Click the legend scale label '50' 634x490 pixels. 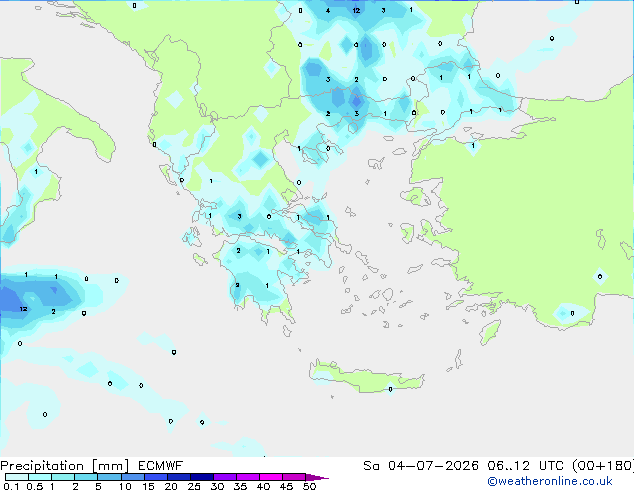(309, 486)
